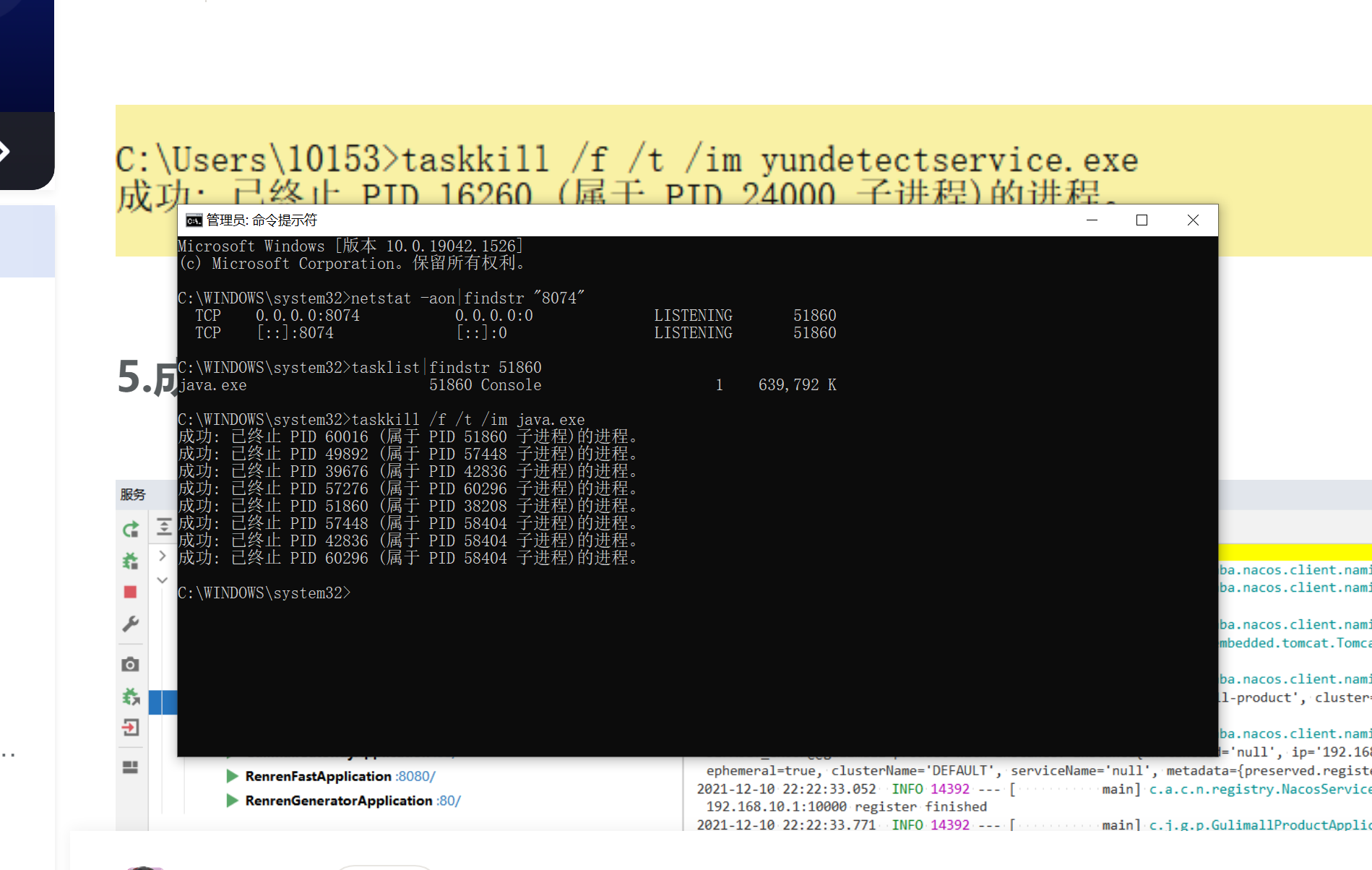Click the 'c.a.c.n.registry.NacosService' logger name in log
Image resolution: width=1372 pixels, height=870 pixels.
tap(1260, 789)
